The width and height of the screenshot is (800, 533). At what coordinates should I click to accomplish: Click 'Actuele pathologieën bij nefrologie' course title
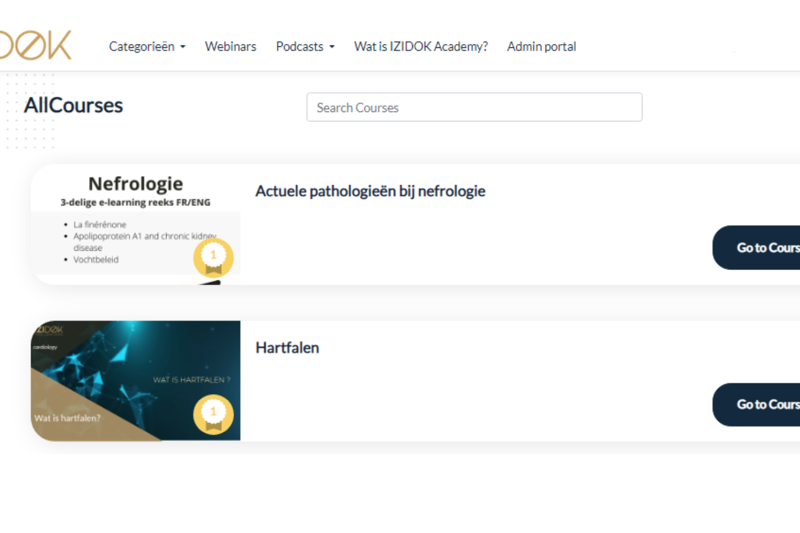tap(370, 191)
